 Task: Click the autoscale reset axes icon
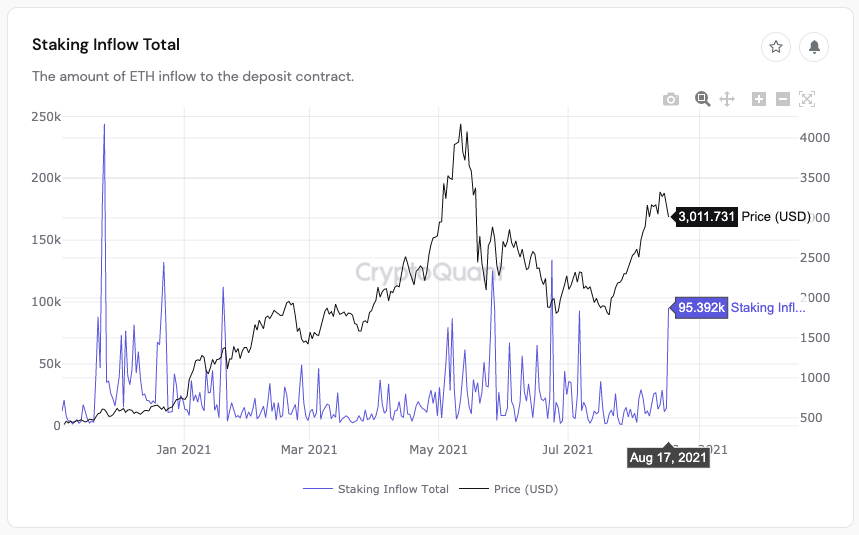click(x=807, y=99)
